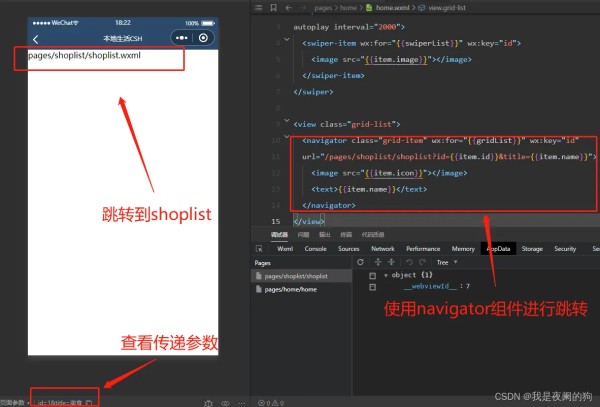Toggle the eye preview icon below simulator
Image resolution: width=600 pixels, height=407 pixels.
pos(225,403)
